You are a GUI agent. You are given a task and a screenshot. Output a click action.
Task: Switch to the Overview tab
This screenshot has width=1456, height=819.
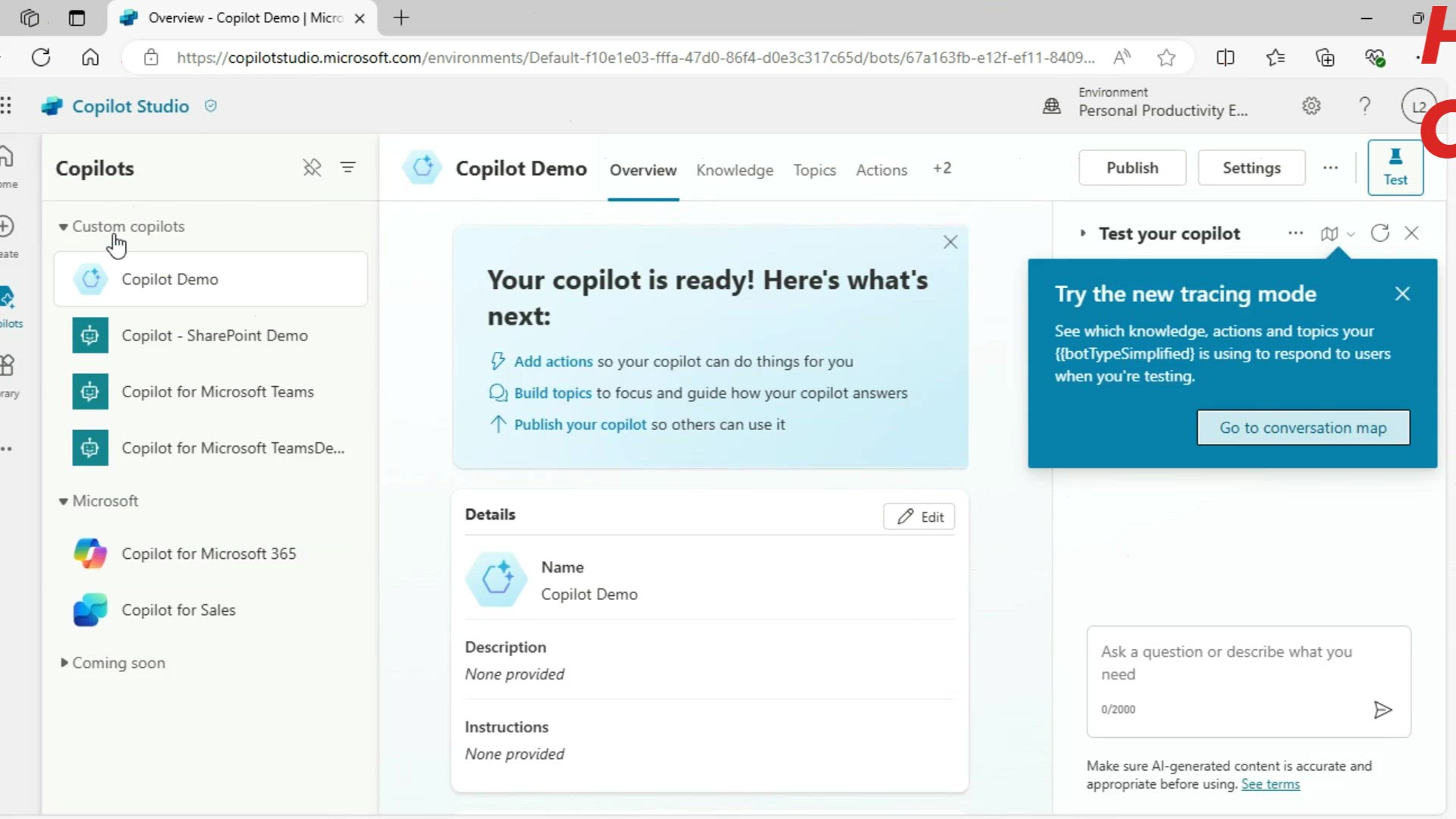(x=643, y=170)
